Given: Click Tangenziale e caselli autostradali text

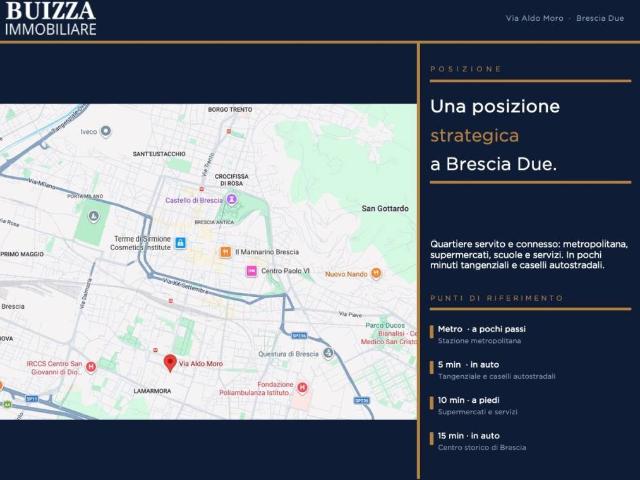Looking at the screenshot, I should point(497,376).
